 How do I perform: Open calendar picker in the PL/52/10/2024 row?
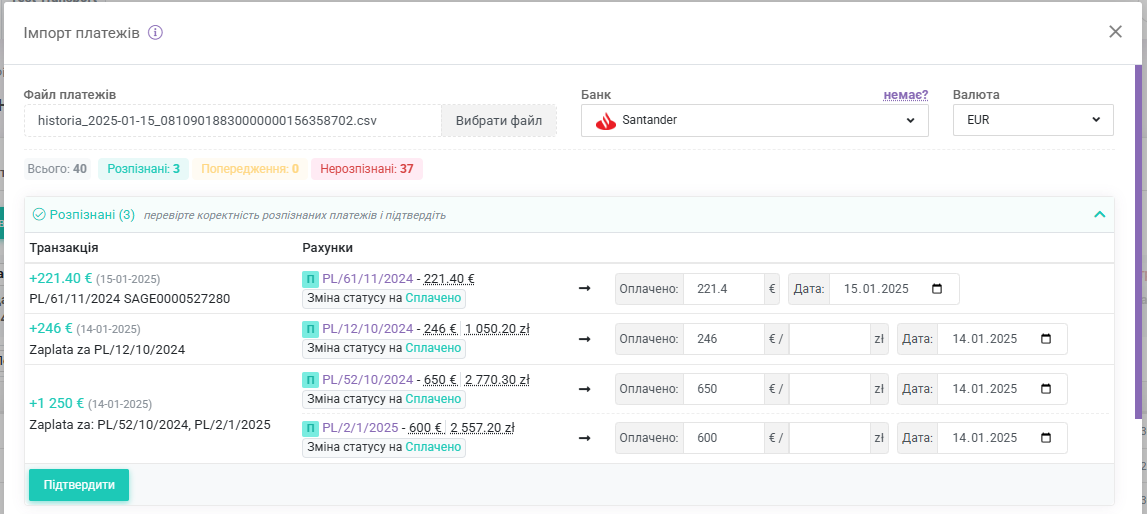[1045, 389]
